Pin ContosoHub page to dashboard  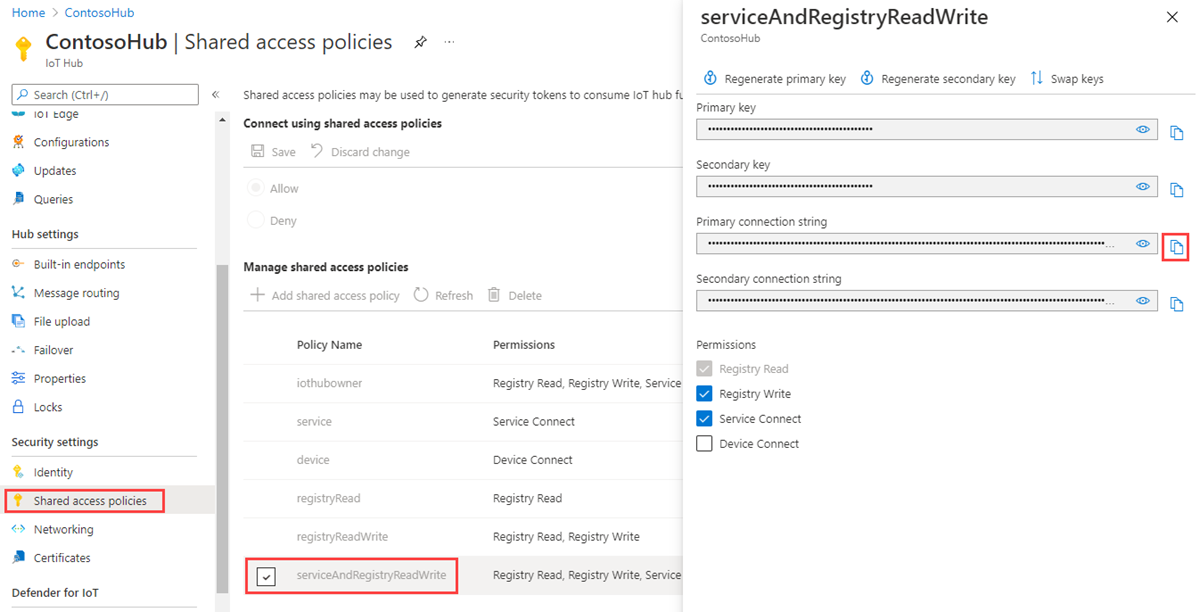point(421,42)
